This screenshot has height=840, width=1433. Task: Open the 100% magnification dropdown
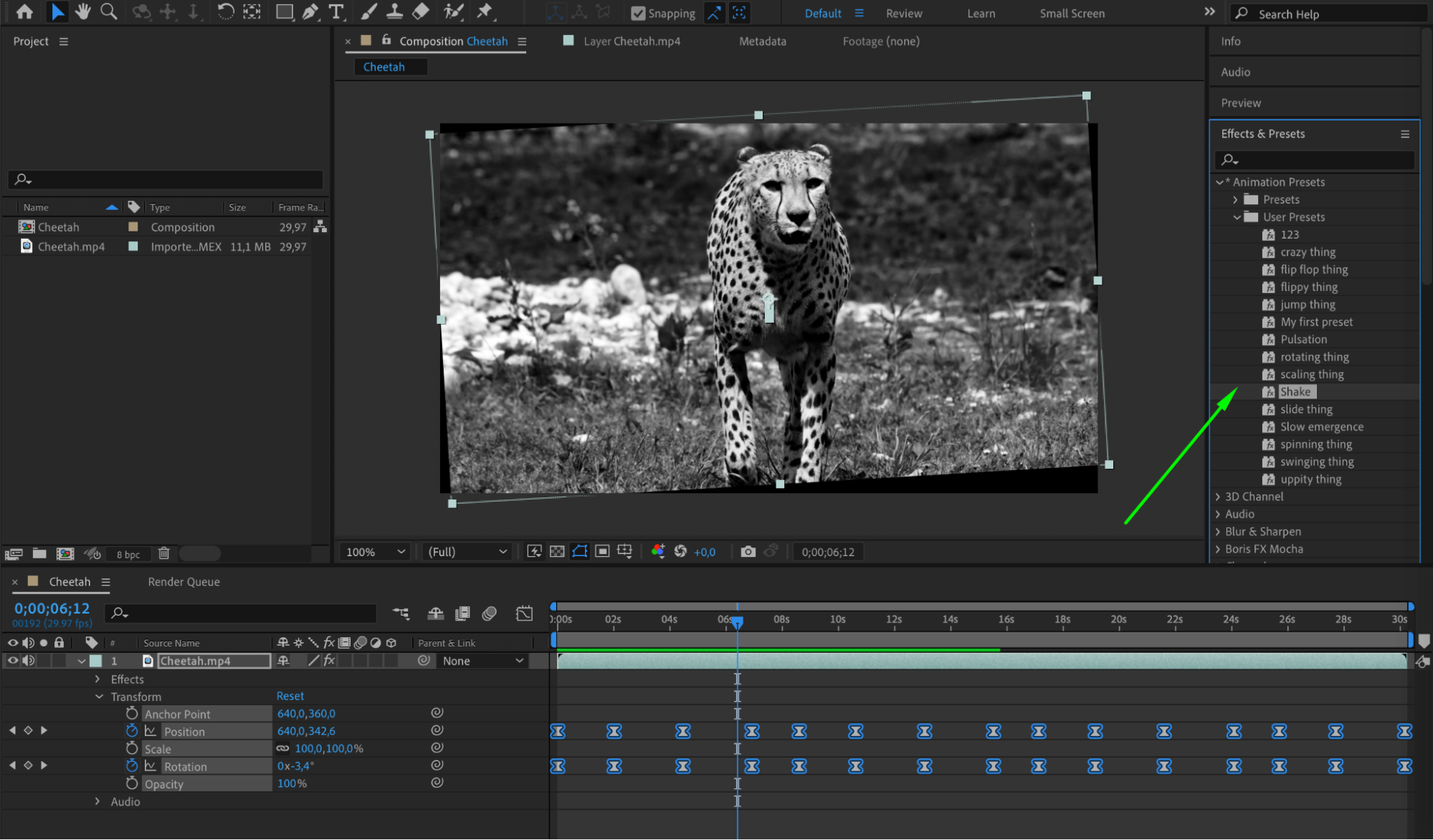click(376, 551)
